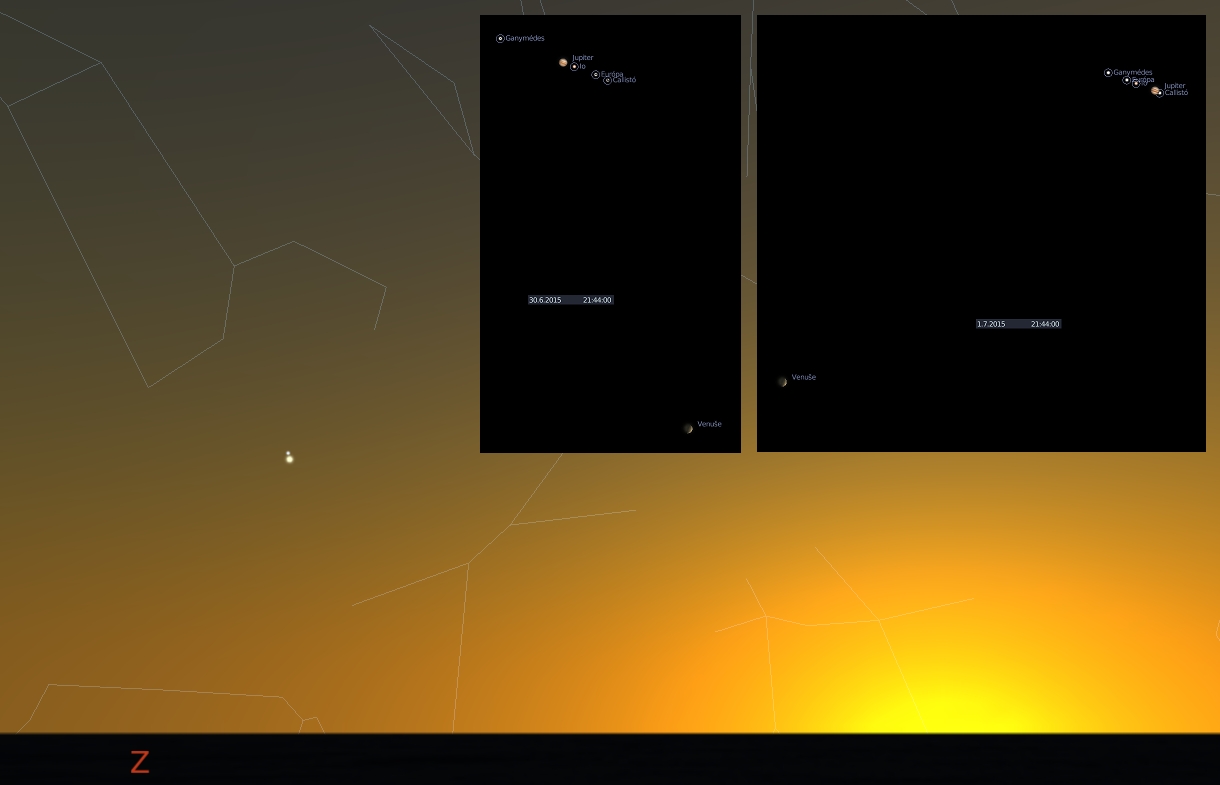The height and width of the screenshot is (785, 1220).
Task: Select Ganymédes marker in the 1.7.2015 inset
Action: click(1108, 73)
